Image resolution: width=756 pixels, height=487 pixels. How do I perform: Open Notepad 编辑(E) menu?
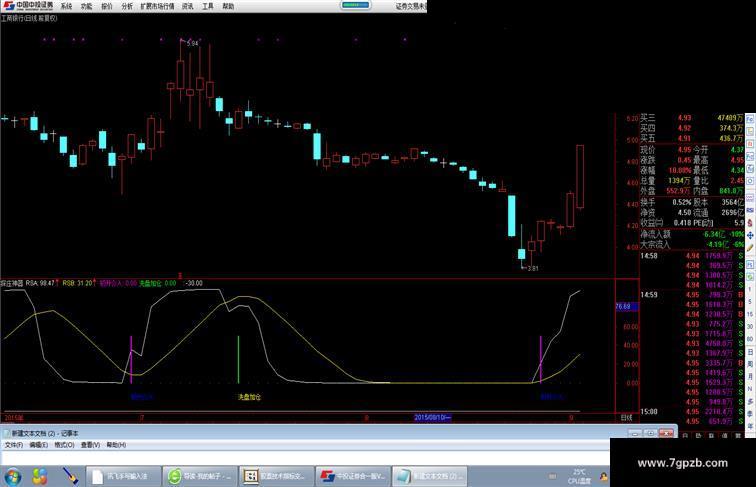[x=39, y=445]
